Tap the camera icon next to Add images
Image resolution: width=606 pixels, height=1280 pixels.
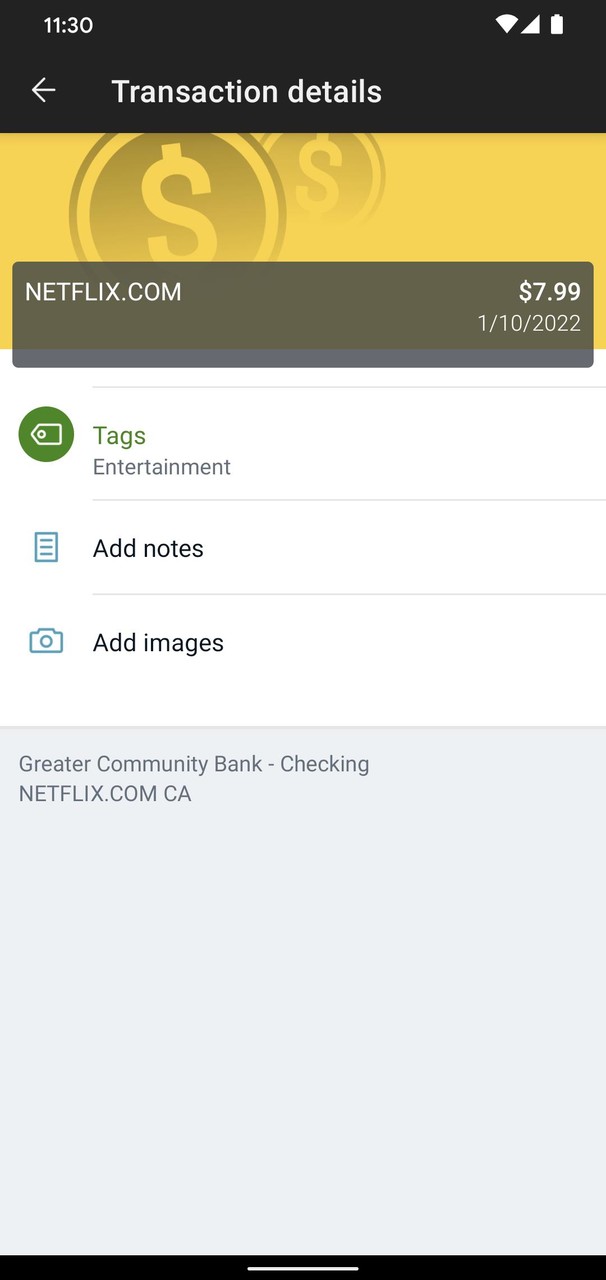[45, 641]
